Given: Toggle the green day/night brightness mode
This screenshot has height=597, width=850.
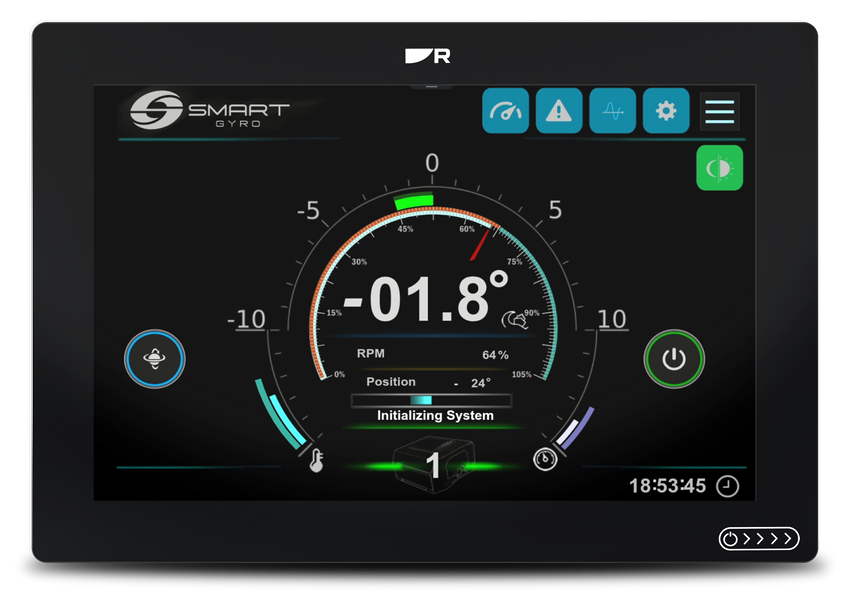Looking at the screenshot, I should pyautogui.click(x=719, y=168).
